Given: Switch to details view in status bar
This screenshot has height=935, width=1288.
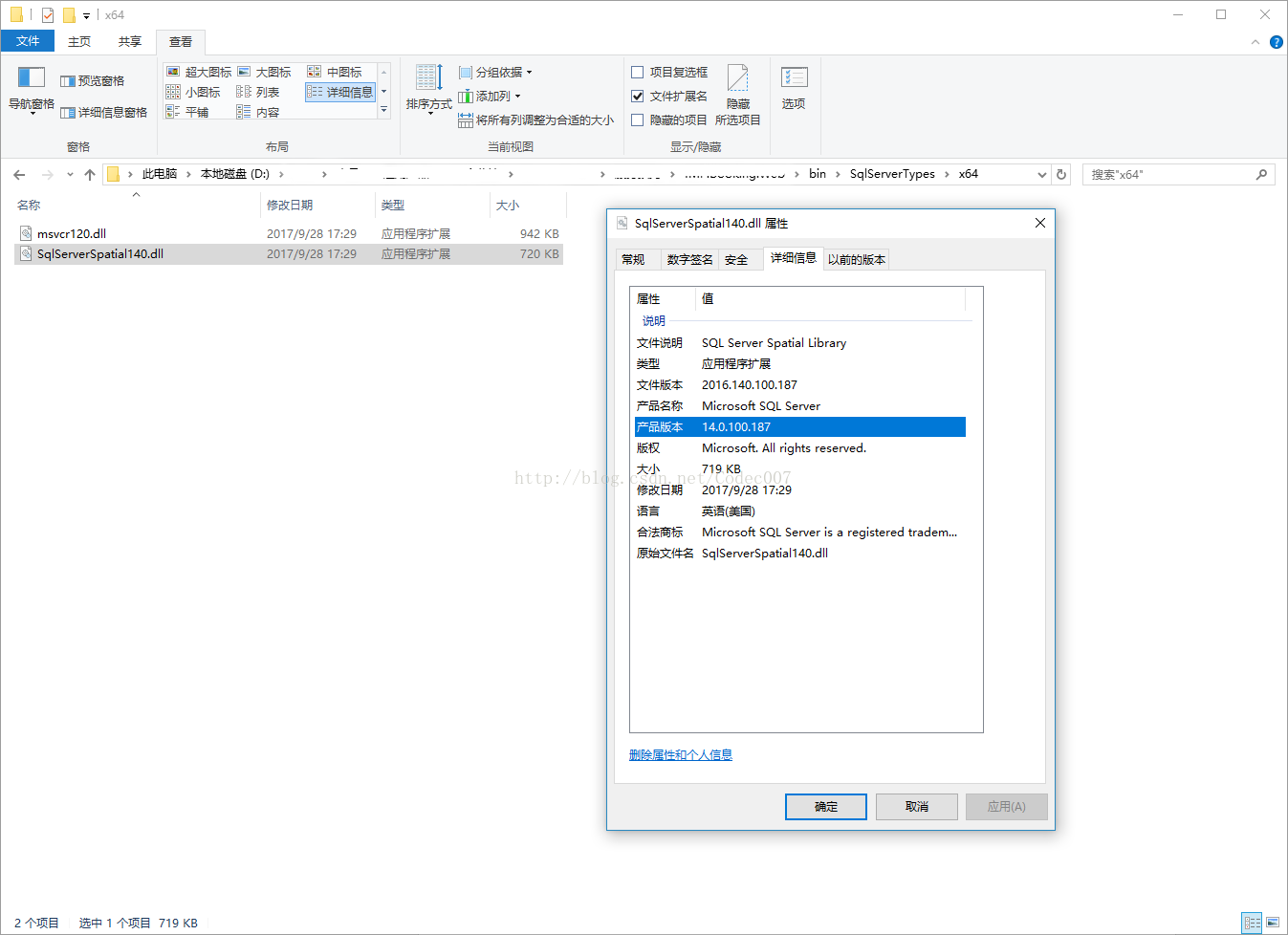Looking at the screenshot, I should coord(1252,923).
